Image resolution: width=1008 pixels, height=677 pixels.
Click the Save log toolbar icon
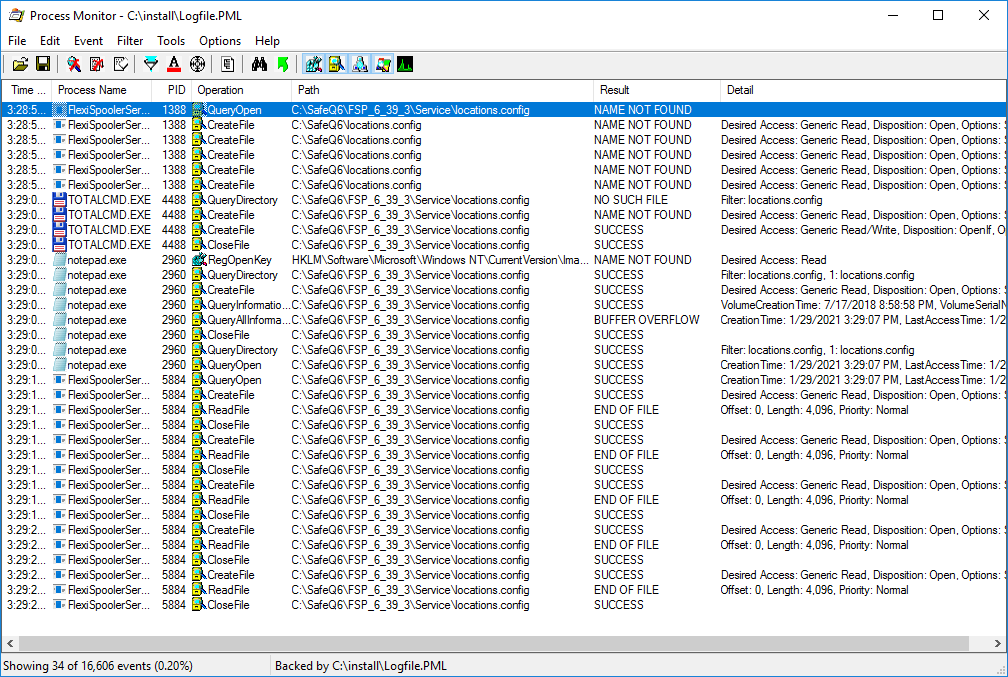[x=43, y=63]
